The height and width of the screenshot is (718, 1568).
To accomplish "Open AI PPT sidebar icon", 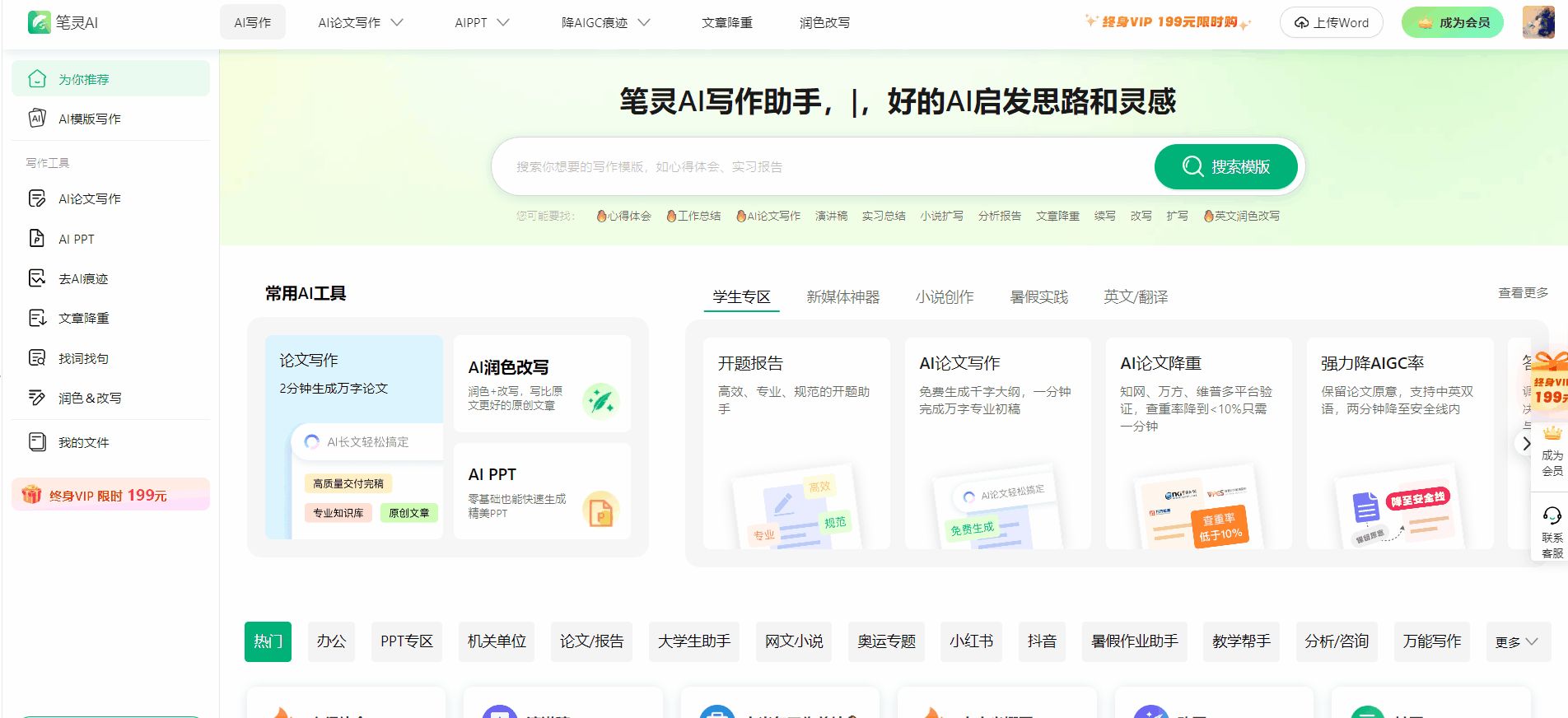I will [37, 239].
